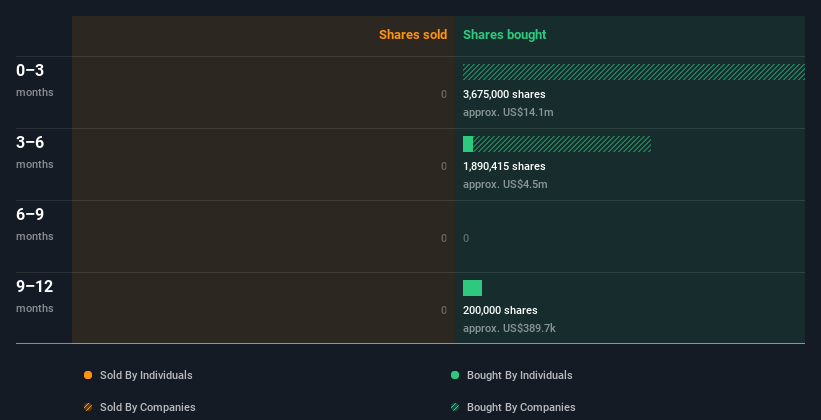Click the shares sold 0 in the 9–12 months row

(444, 310)
